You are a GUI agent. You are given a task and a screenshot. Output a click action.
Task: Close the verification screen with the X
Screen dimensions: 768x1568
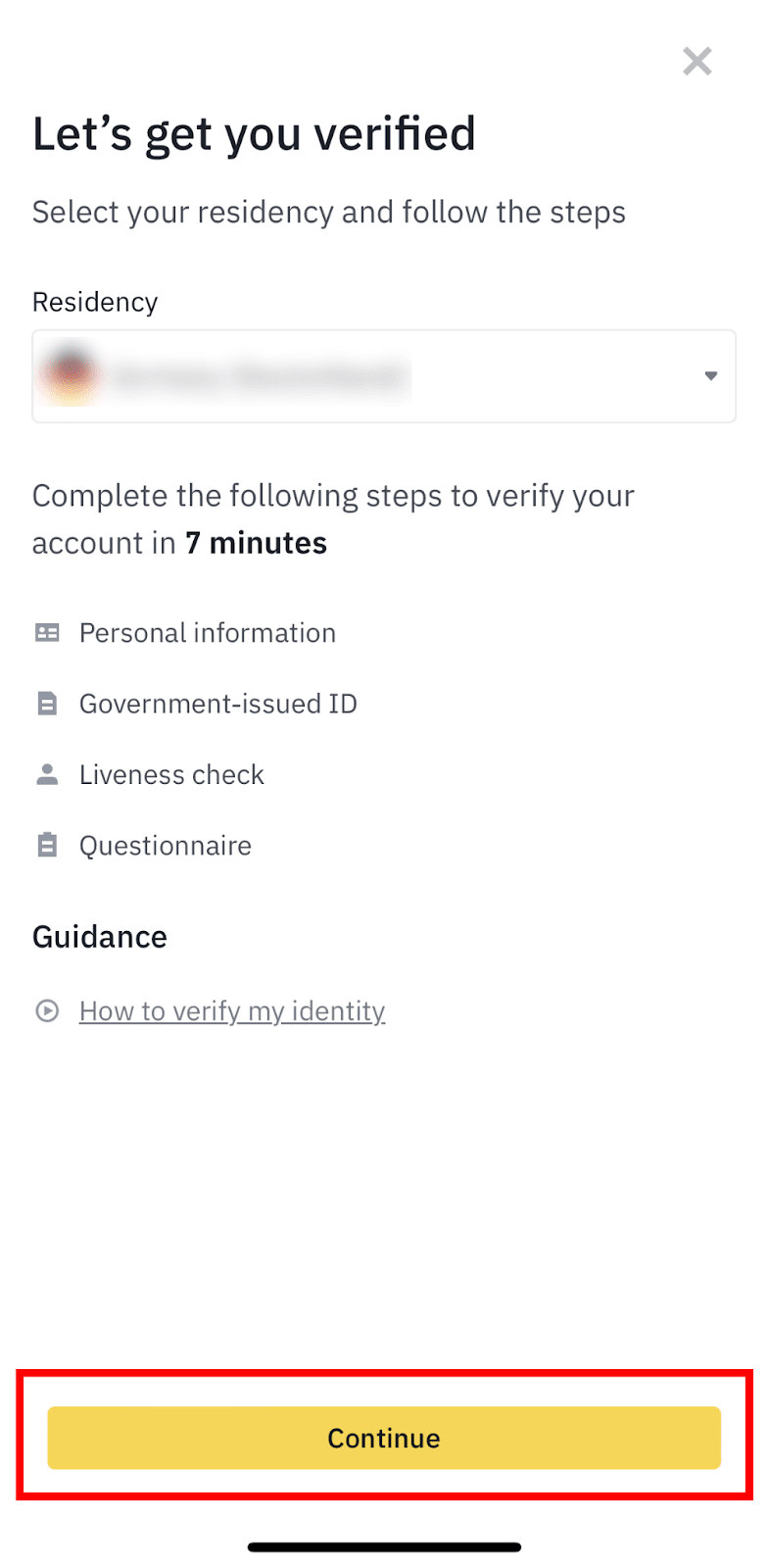(697, 62)
